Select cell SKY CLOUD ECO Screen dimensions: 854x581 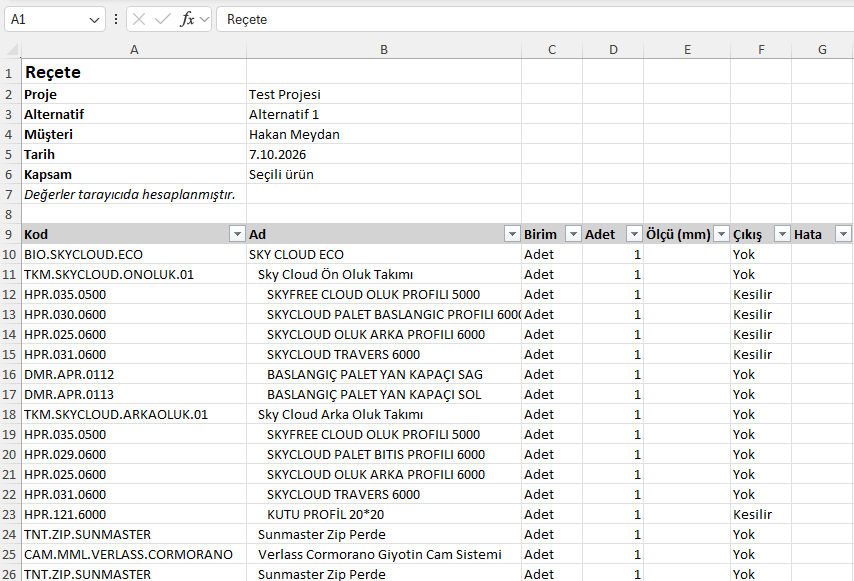(384, 254)
